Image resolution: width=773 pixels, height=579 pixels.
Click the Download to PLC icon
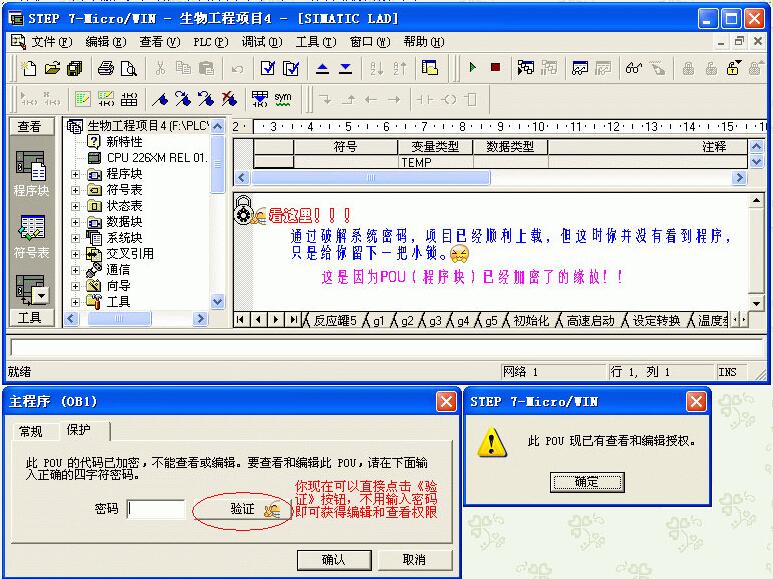(x=346, y=68)
